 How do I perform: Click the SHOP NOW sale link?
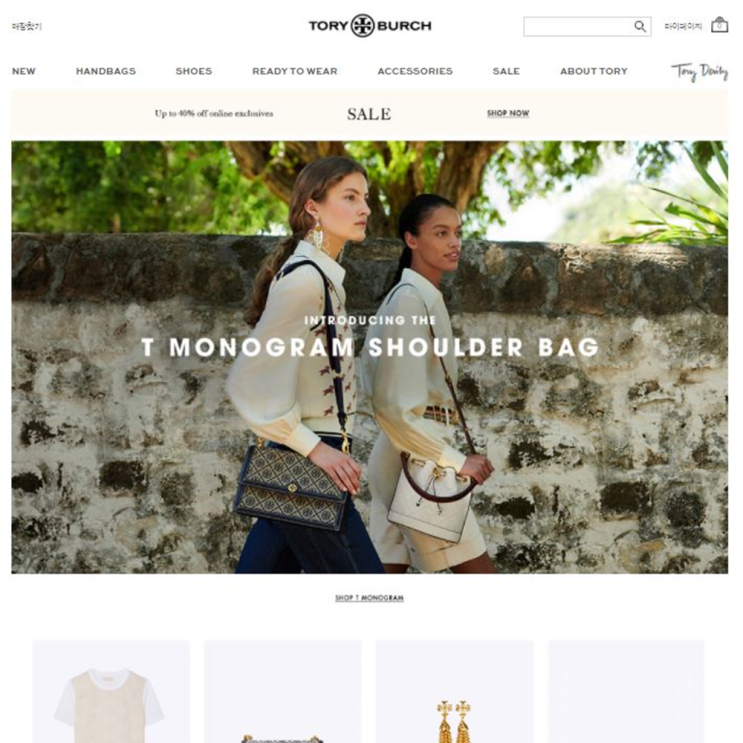(508, 113)
